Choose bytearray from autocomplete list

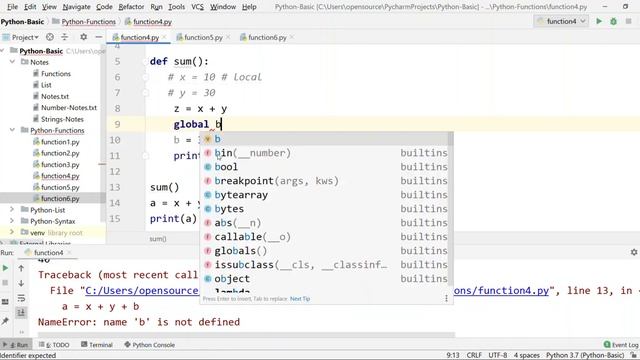325,195
